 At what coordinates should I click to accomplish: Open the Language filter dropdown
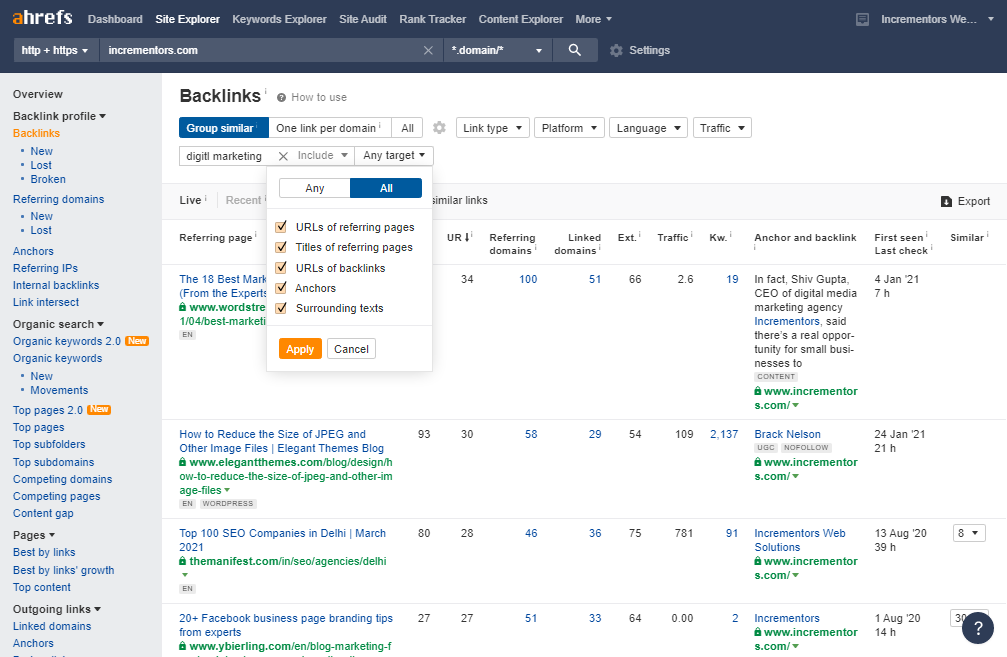pos(649,128)
